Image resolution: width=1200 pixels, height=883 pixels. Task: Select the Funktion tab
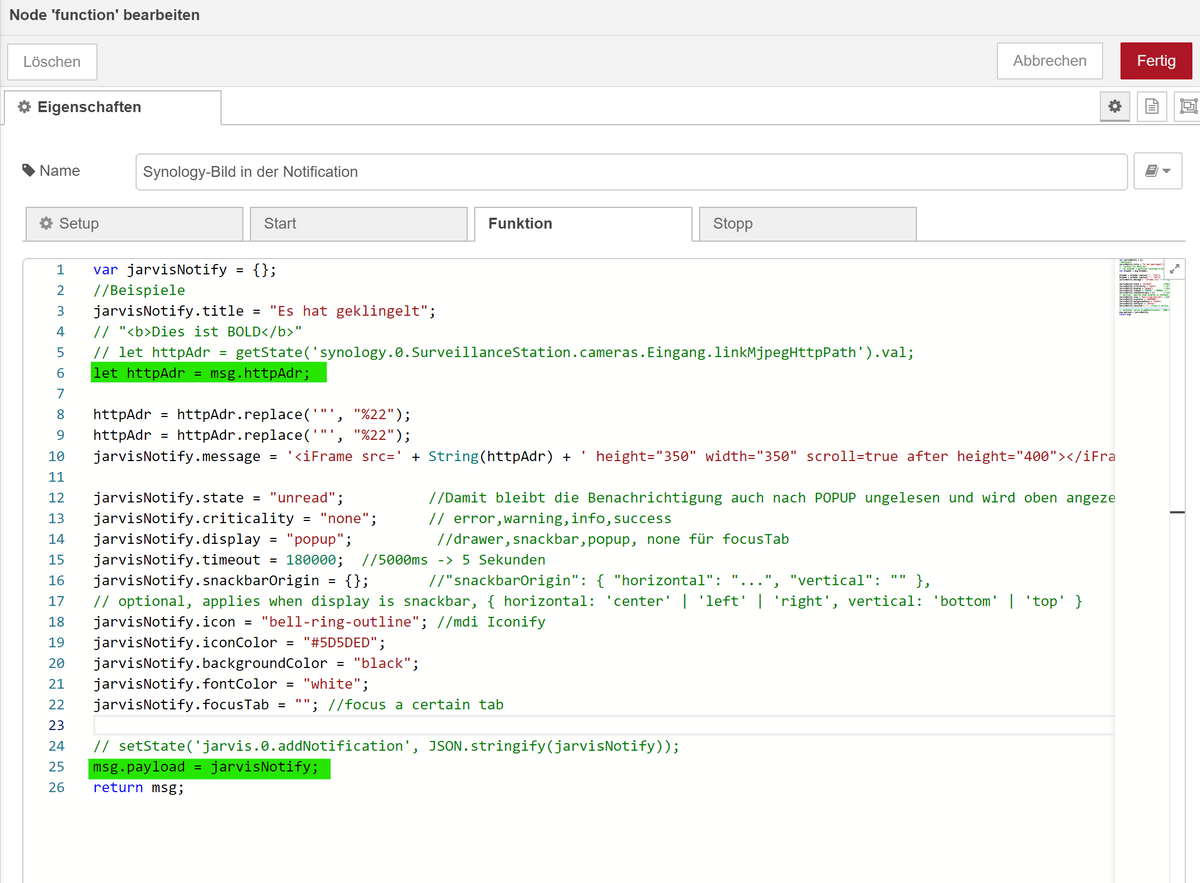pyautogui.click(x=583, y=224)
